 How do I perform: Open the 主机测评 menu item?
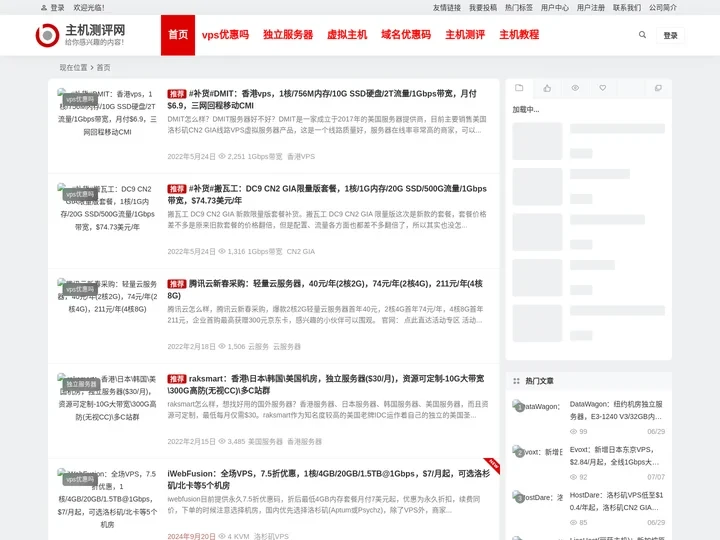[465, 35]
